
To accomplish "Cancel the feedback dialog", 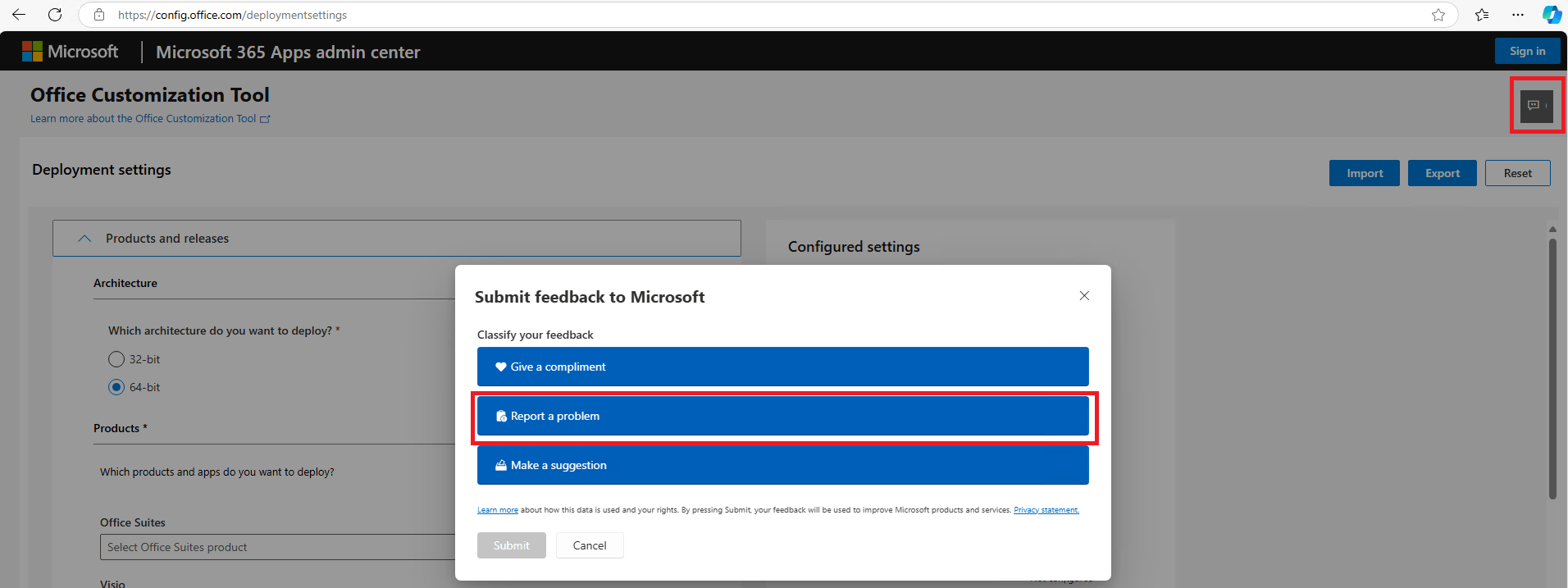I will click(x=590, y=545).
